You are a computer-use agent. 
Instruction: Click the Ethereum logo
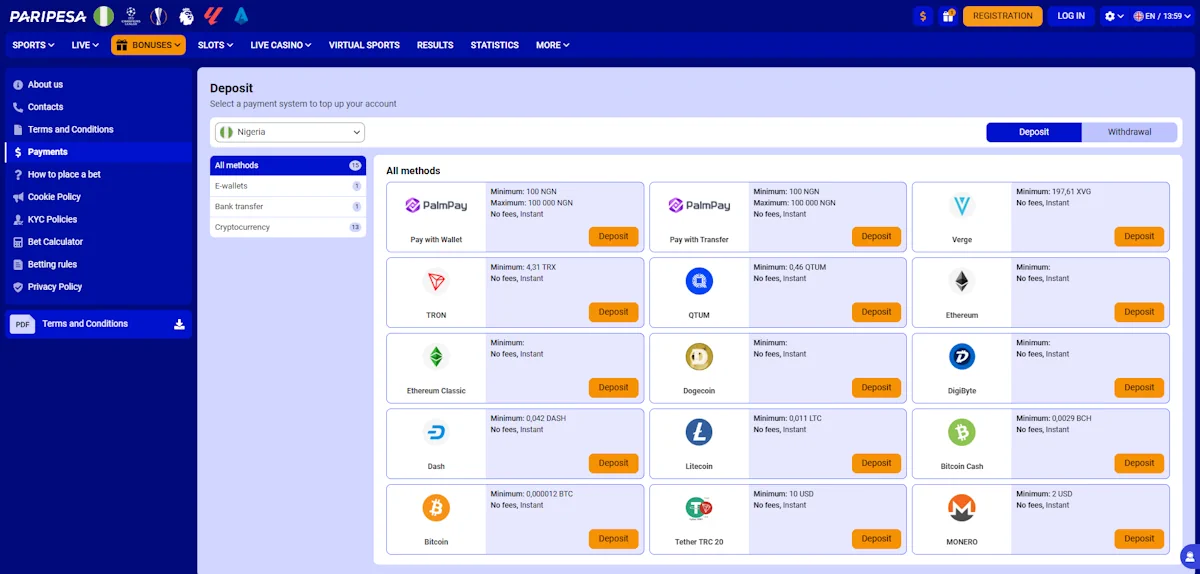(x=962, y=282)
